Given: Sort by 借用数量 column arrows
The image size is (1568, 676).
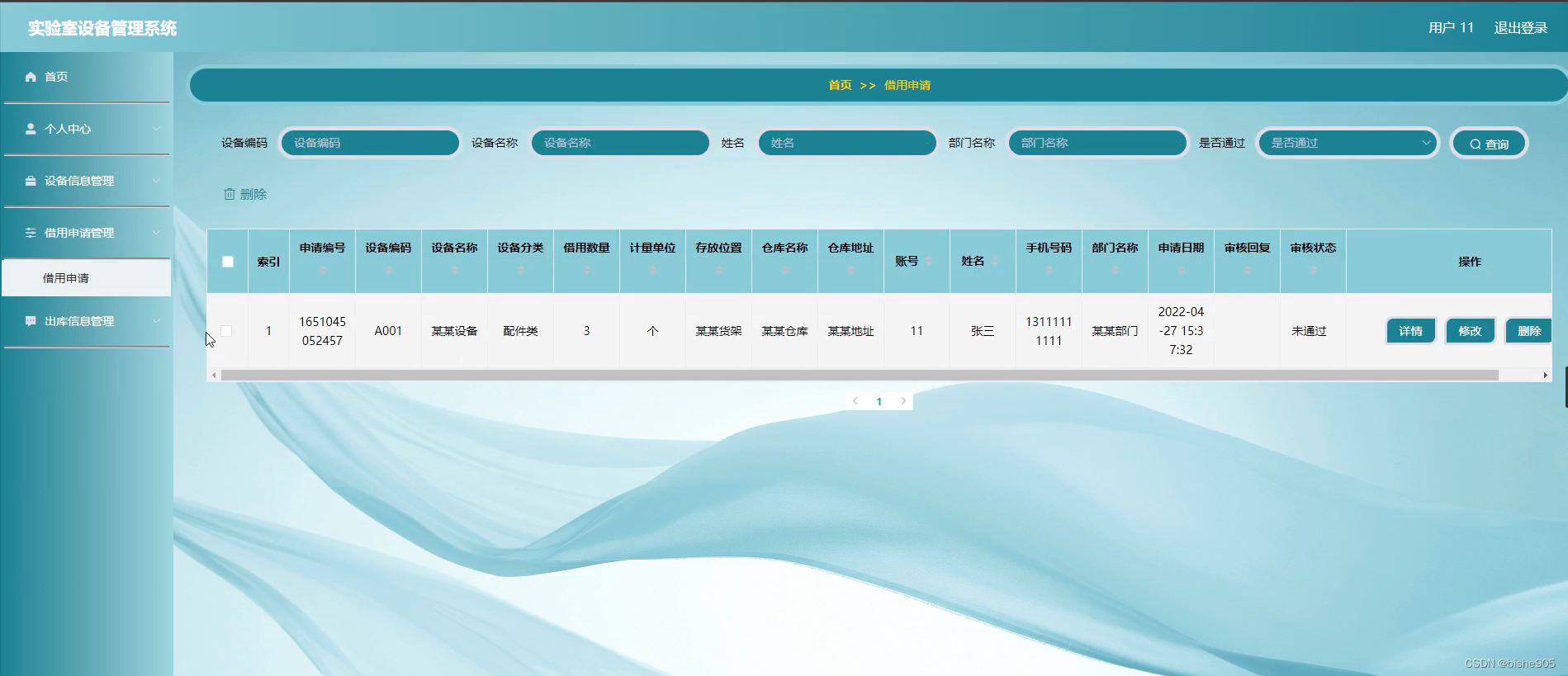Looking at the screenshot, I should coord(587,270).
